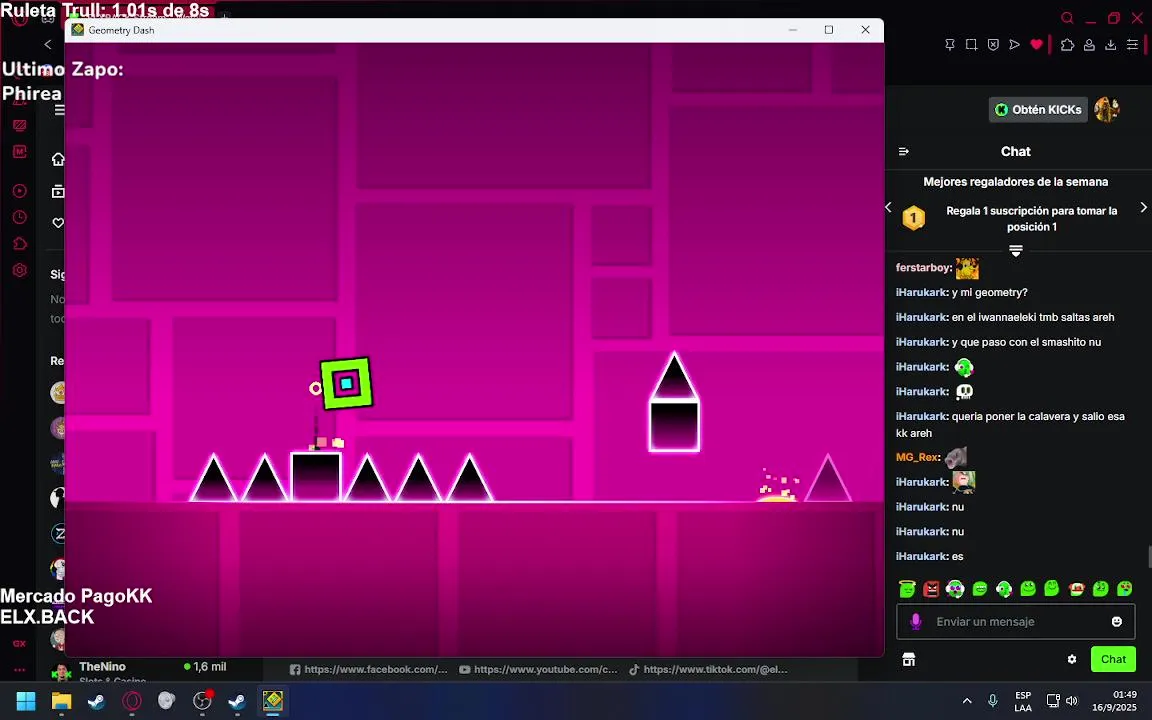Screen dimensions: 1152x720
Task: Click iHarukark next to 'y mi geometry?'
Action: (922, 292)
